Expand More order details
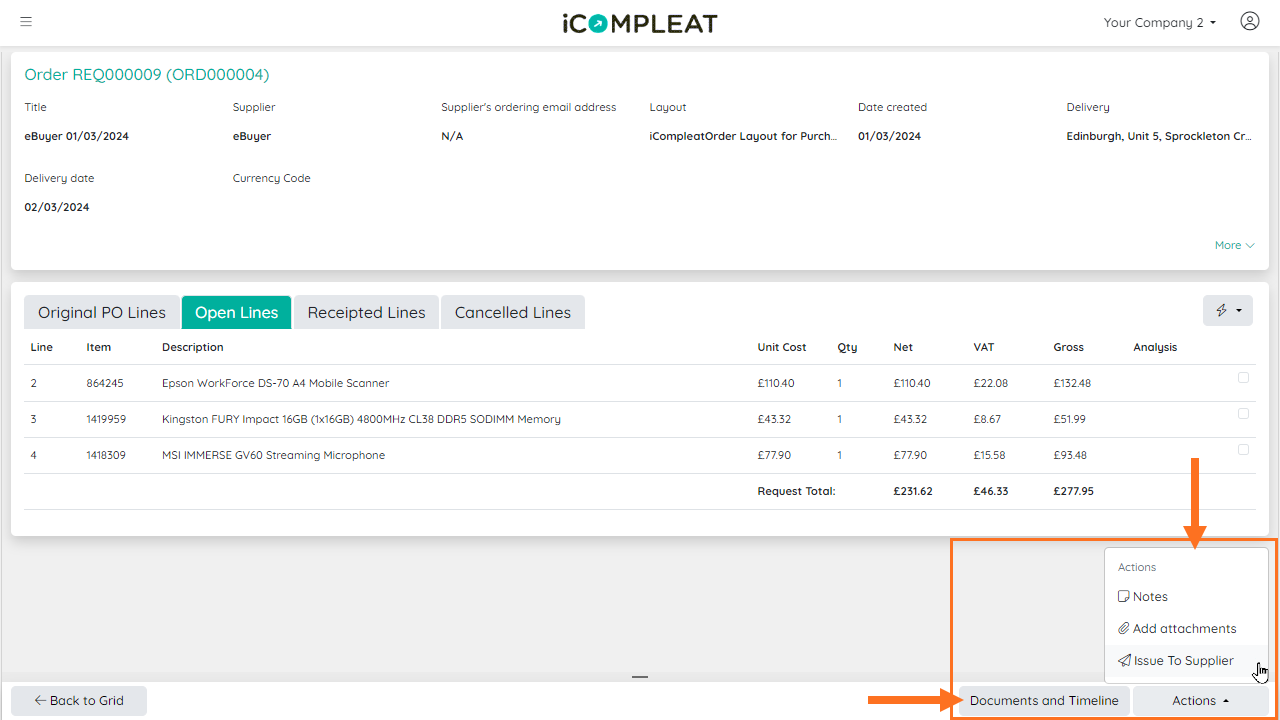The image size is (1280, 720). point(1235,245)
